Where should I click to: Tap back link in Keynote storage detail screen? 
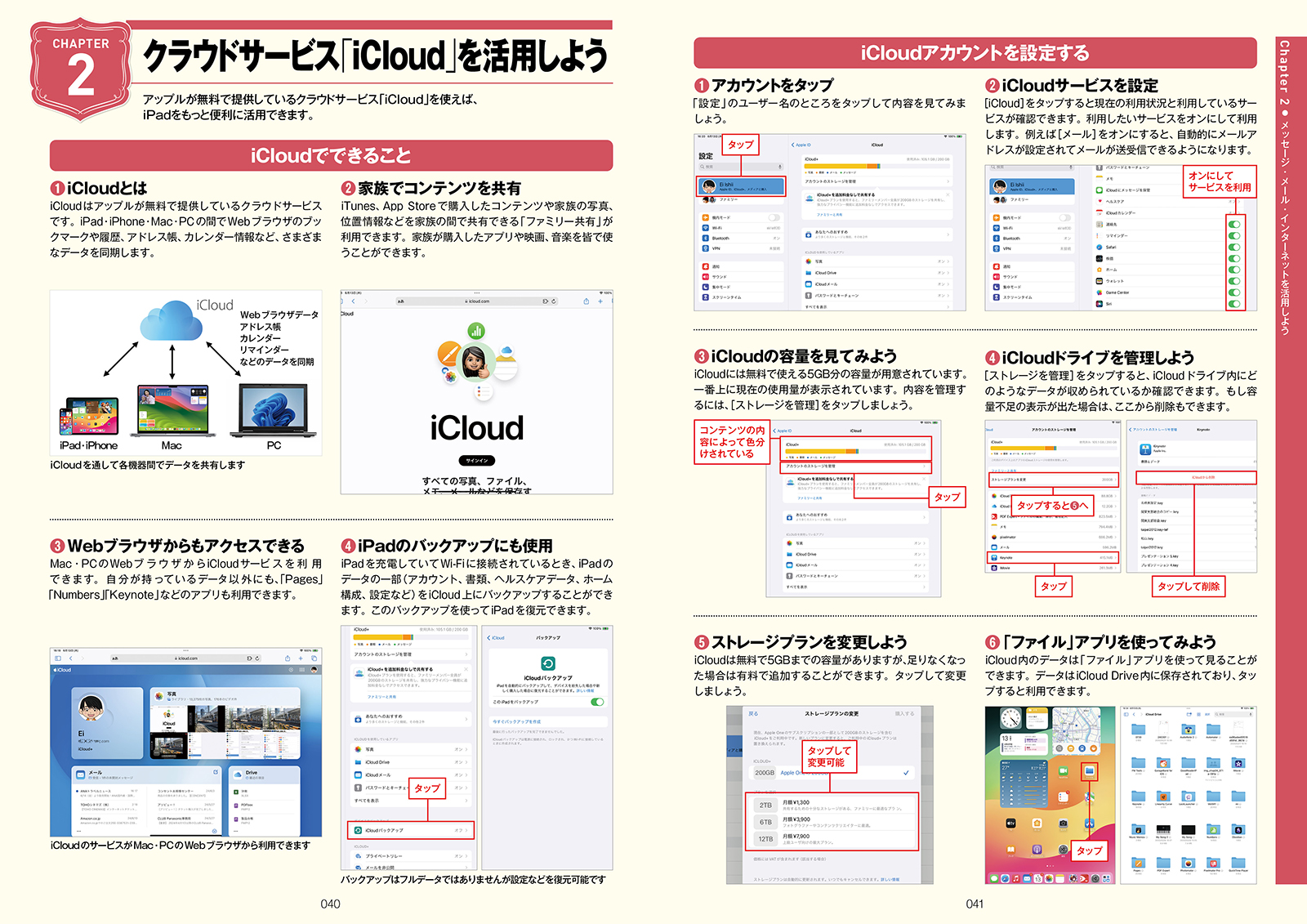coord(1153,430)
